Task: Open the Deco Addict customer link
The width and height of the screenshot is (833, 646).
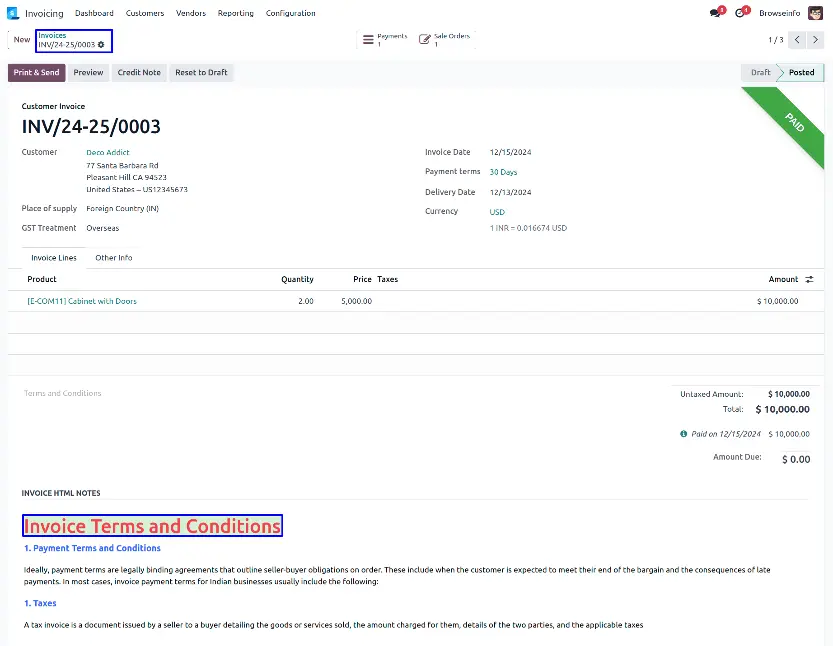Action: coord(108,152)
